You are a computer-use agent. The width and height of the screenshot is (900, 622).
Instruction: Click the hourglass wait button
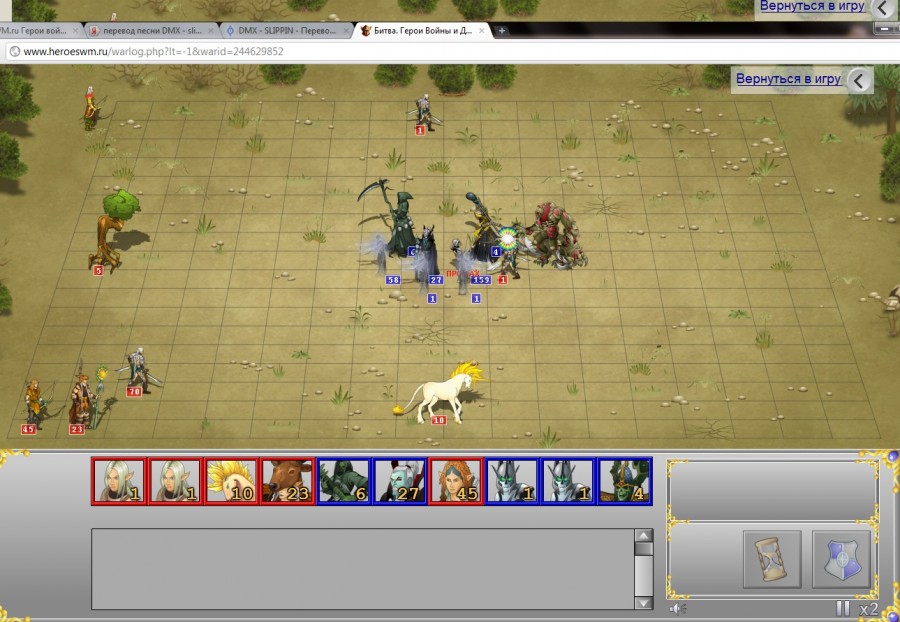point(772,559)
